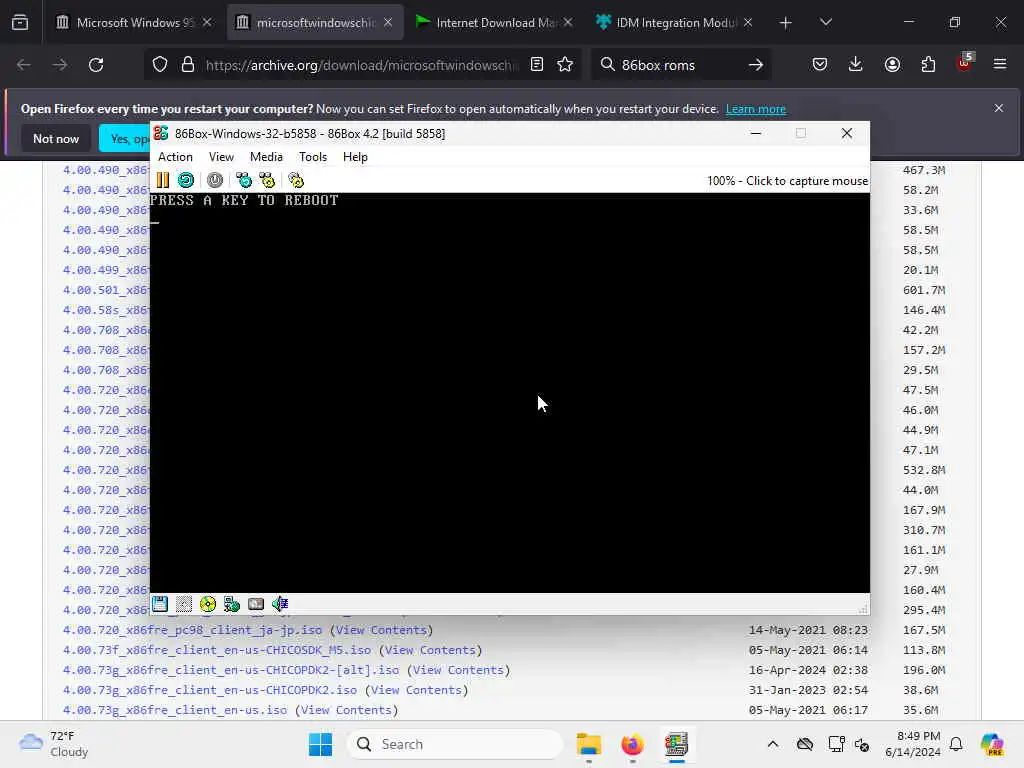Click the file size 601.7M
This screenshot has height=768, width=1024.
pyautogui.click(x=924, y=290)
